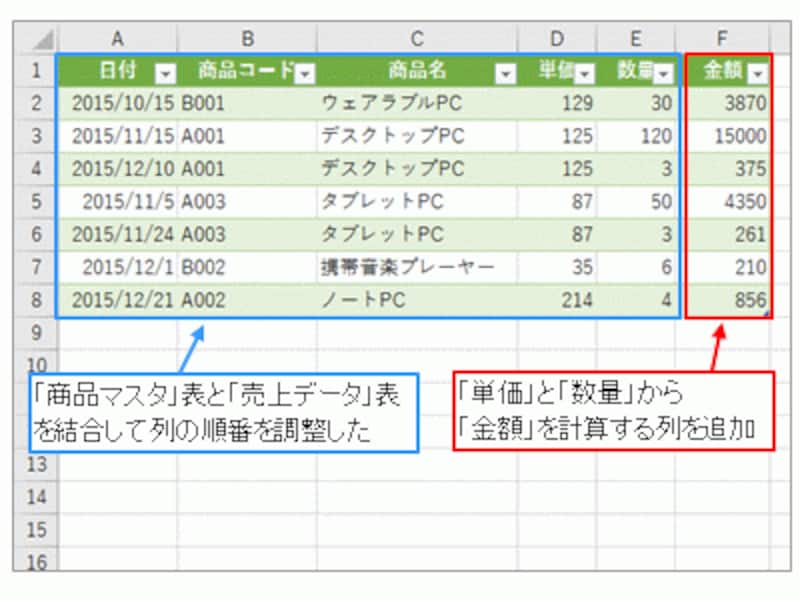Select quantity cell 30
The height and width of the screenshot is (600, 800).
[x=636, y=104]
